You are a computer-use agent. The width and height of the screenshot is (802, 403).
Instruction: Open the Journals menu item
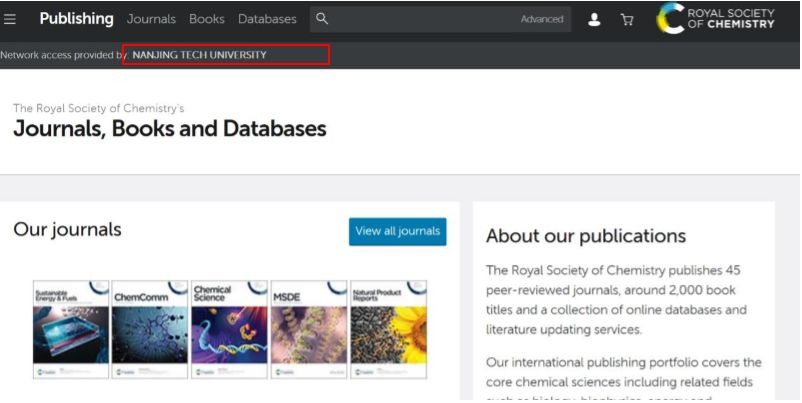click(x=151, y=19)
